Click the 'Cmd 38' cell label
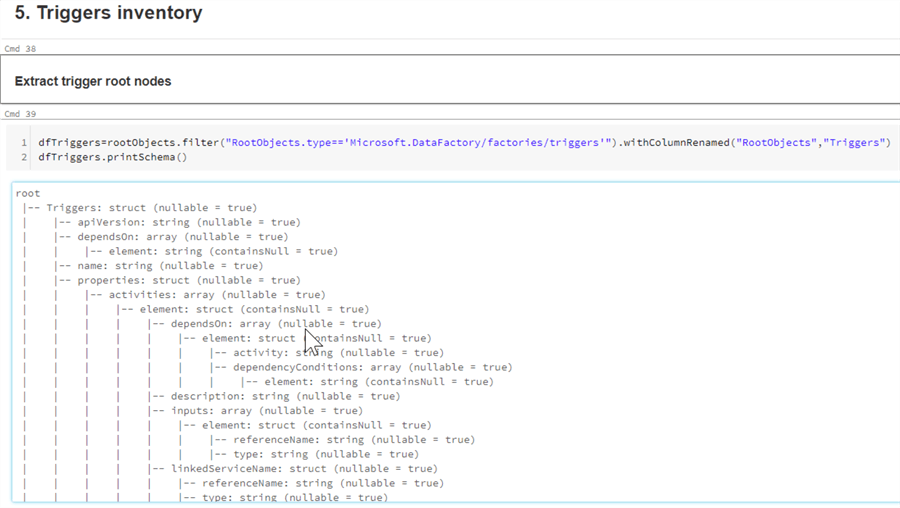The height and width of the screenshot is (508, 900). tap(20, 49)
